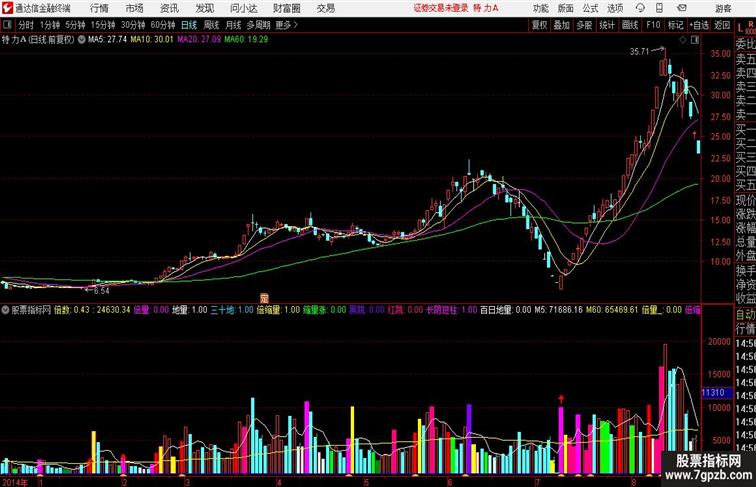
Task: Click the 11310 volume axis marker
Action: point(716,392)
